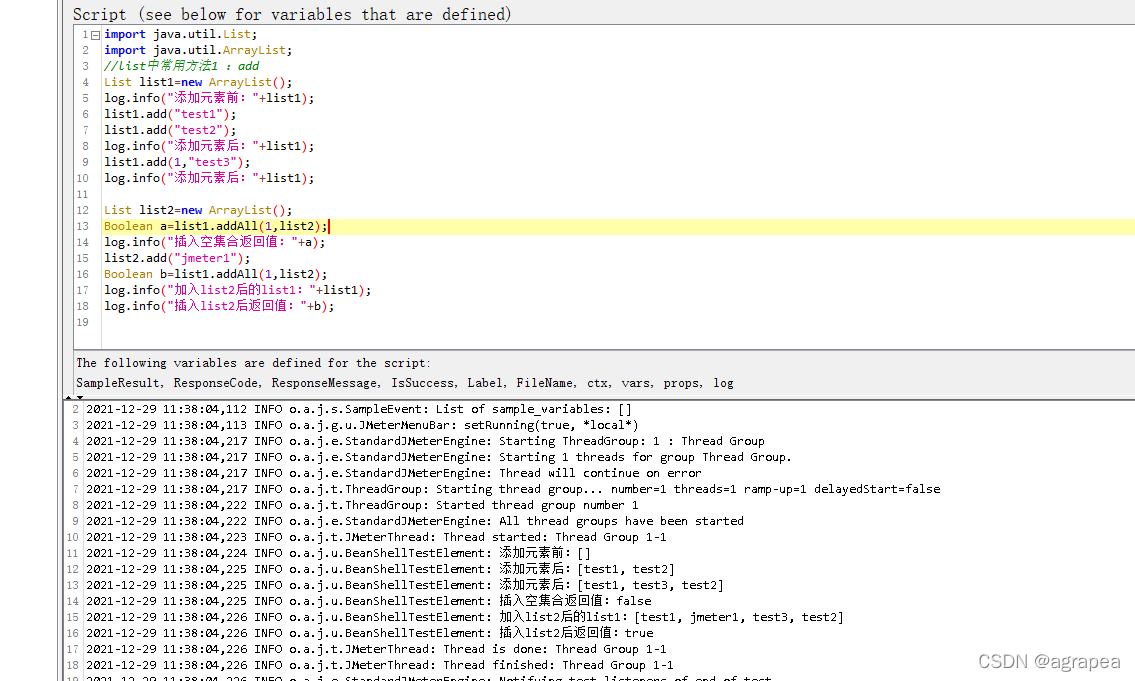This screenshot has height=681, width=1135.
Task: Click line 'List list2=new ArrayList();'
Action: point(198,210)
